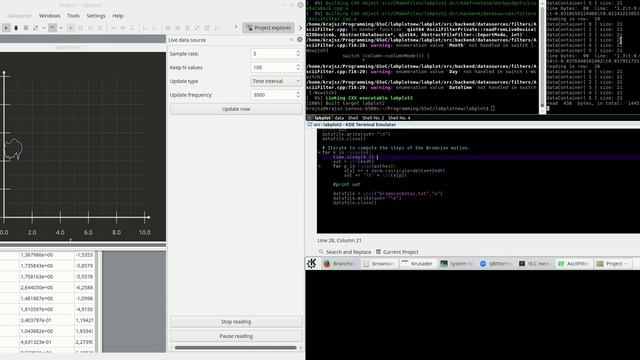Open the Datapicker menu
640x360 pixels.
(20, 16)
